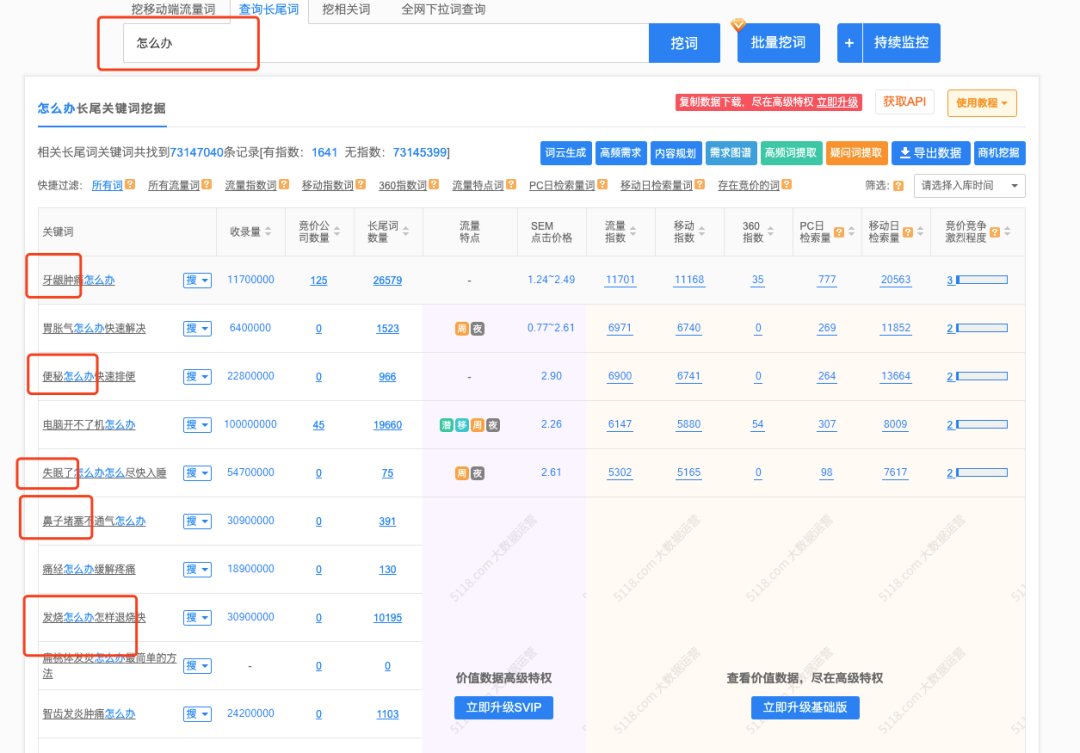
Task: Click the 夜 tag in 失眠了怎么办 row
Action: [x=477, y=473]
